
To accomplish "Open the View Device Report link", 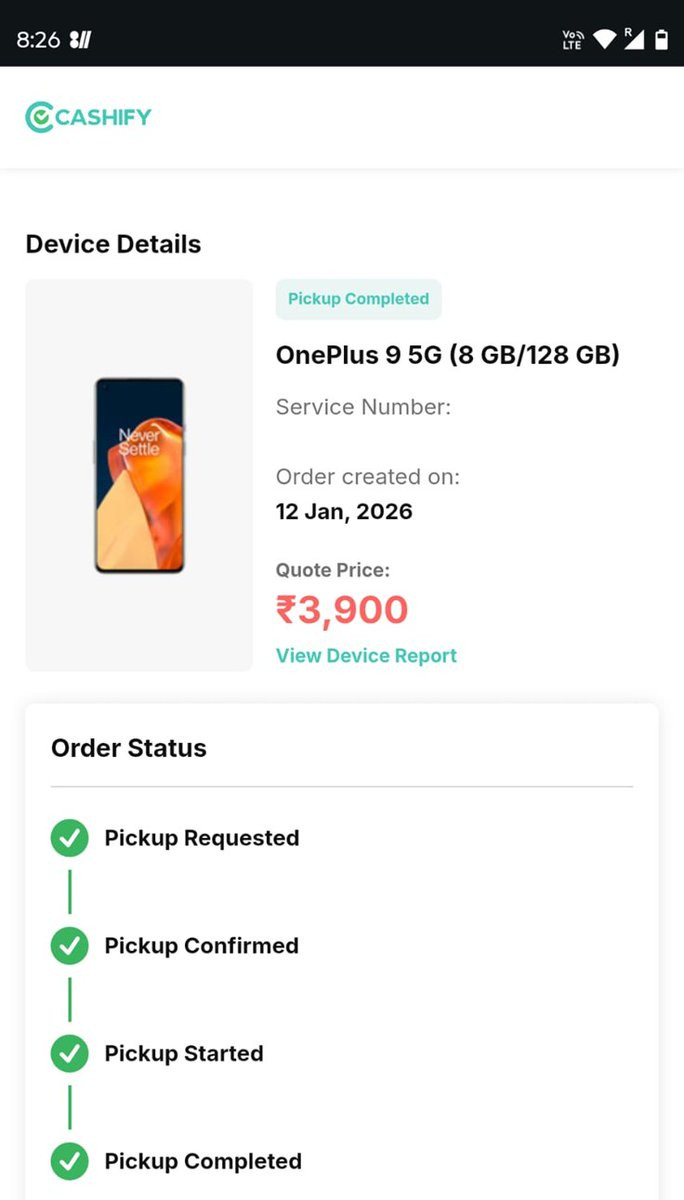I will [x=366, y=656].
